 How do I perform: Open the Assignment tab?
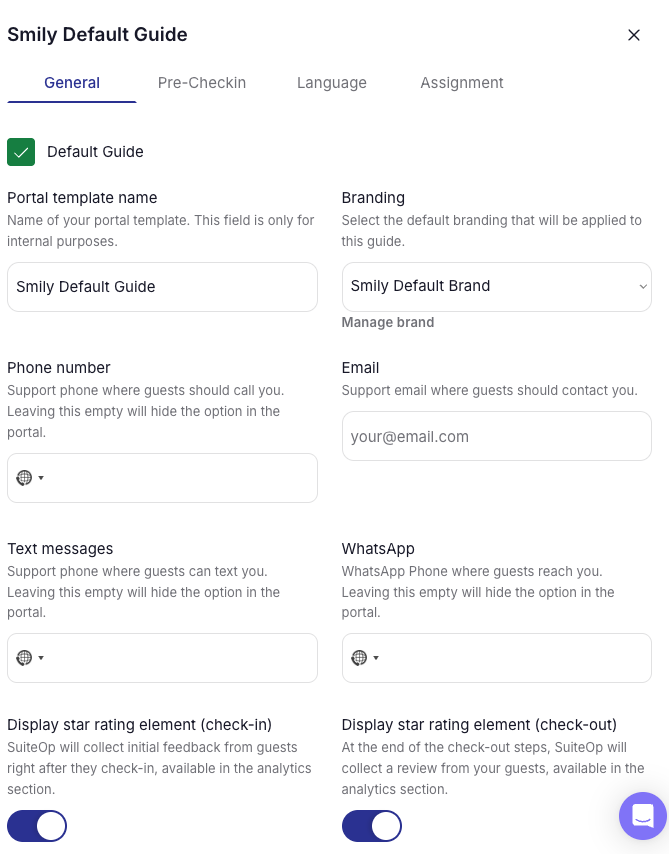coord(462,83)
